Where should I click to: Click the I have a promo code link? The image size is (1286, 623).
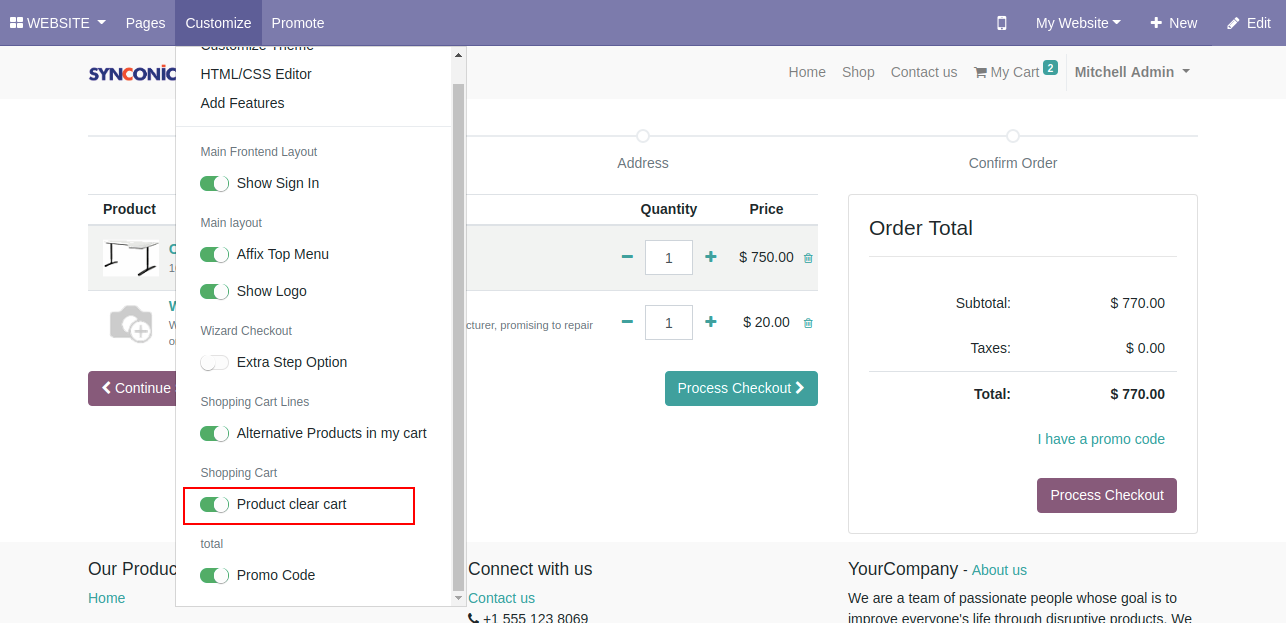(x=1101, y=439)
